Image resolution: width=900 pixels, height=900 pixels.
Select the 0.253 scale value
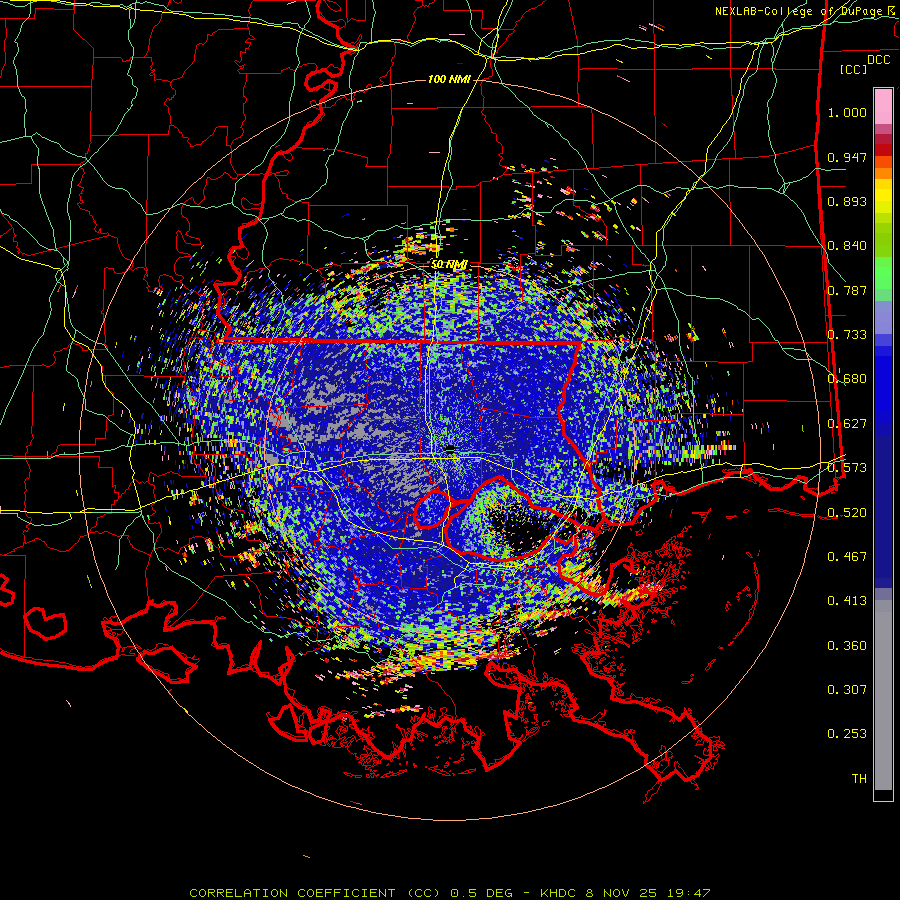tap(847, 734)
